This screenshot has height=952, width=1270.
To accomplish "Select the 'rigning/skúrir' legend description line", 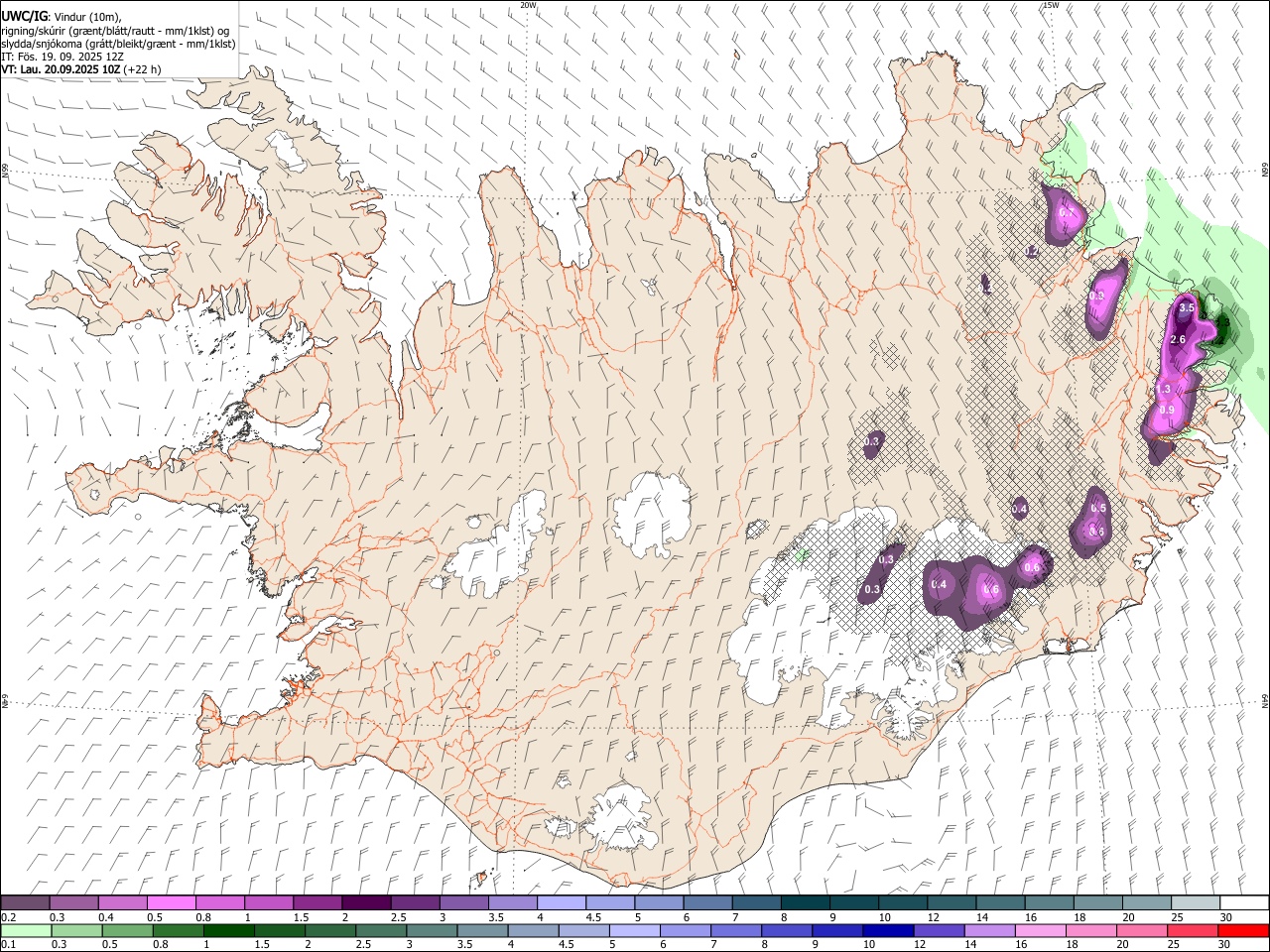I will (115, 31).
